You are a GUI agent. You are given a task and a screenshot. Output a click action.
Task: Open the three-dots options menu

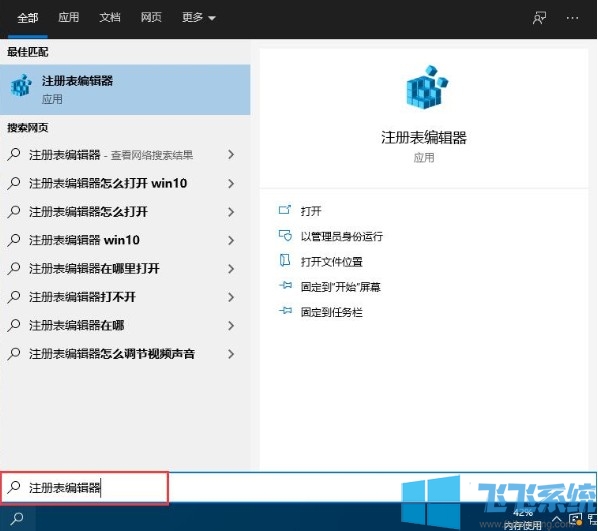[572, 18]
